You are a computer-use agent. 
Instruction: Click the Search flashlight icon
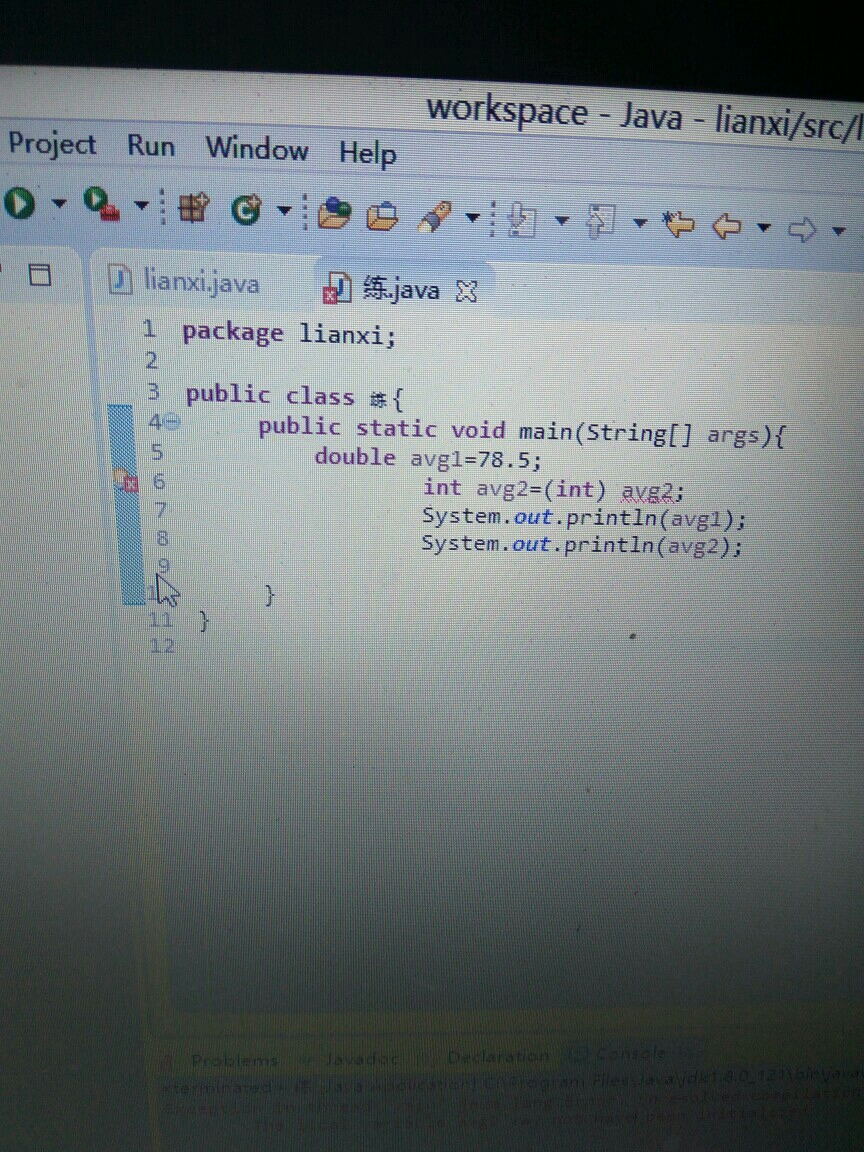point(434,217)
